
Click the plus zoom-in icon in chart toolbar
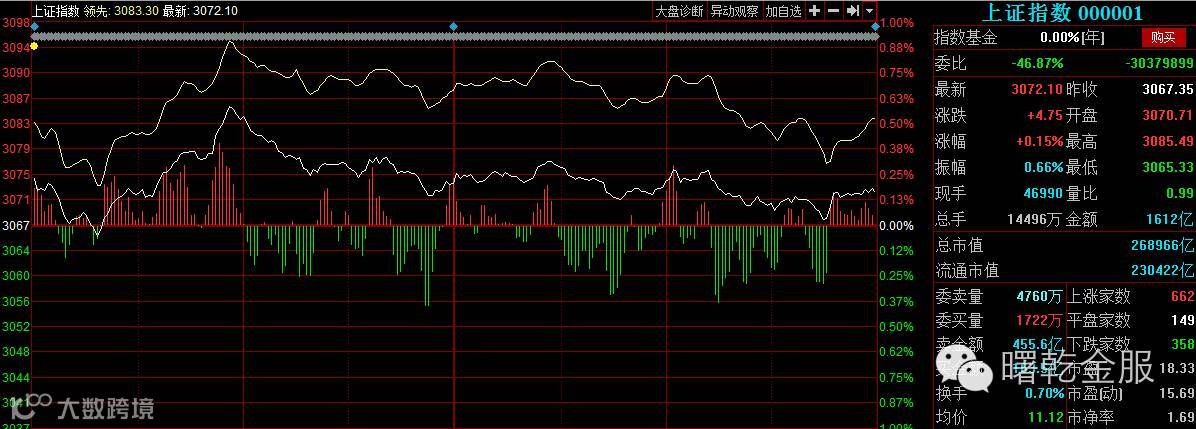[x=815, y=11]
